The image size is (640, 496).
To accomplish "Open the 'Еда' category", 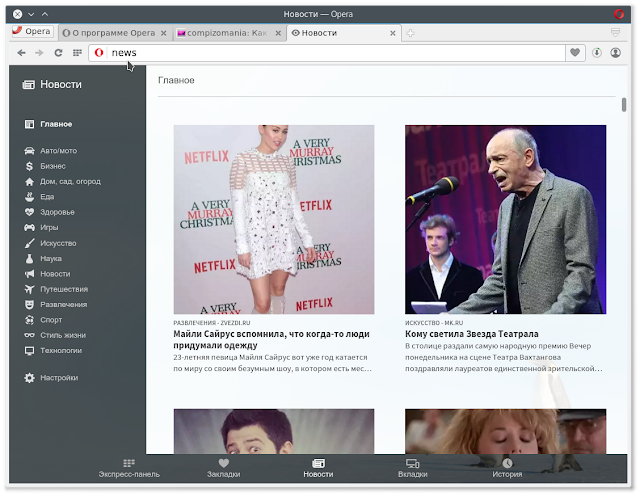I will (x=39, y=197).
